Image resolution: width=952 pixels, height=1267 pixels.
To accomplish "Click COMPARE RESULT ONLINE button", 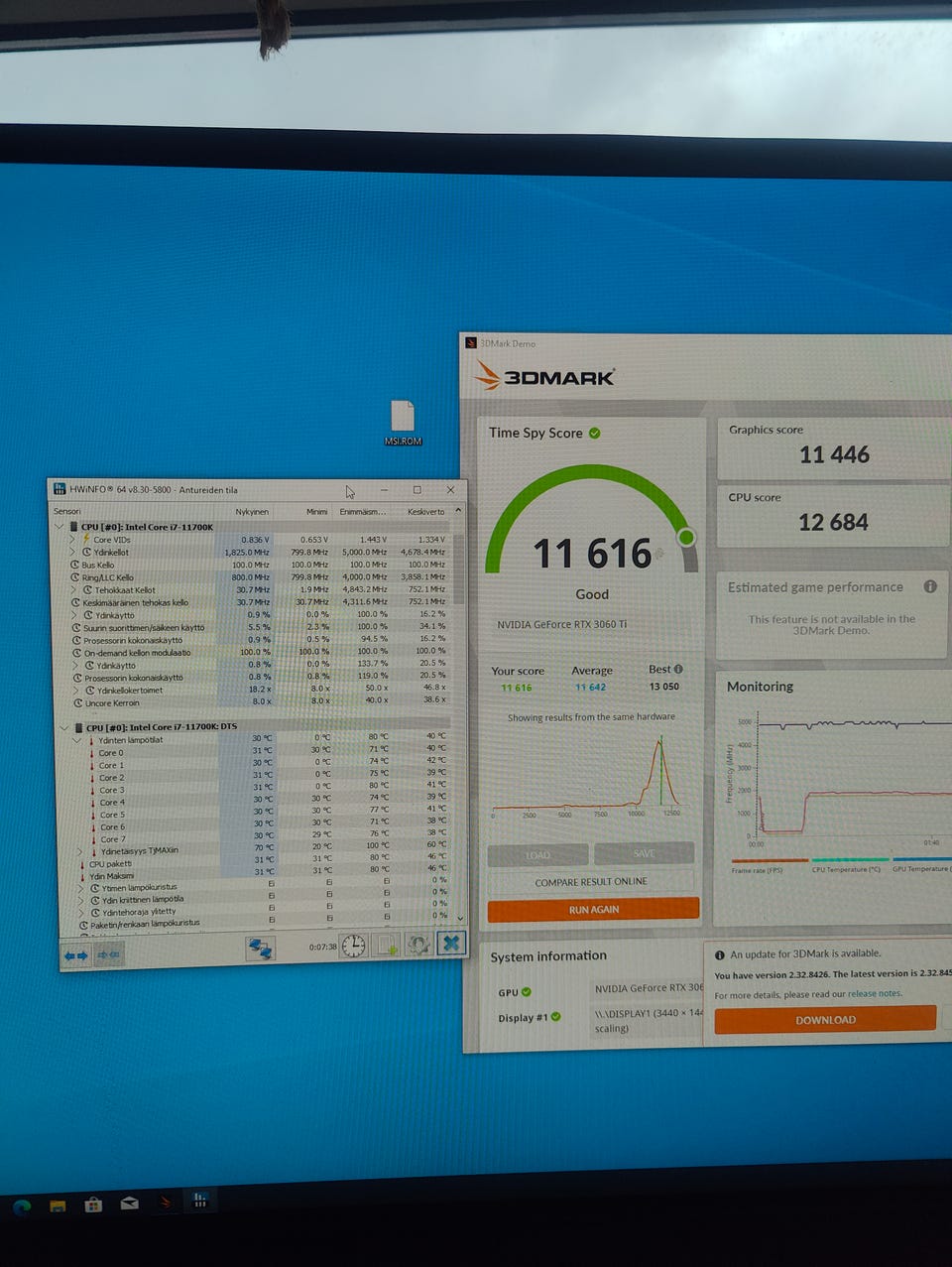I will tap(591, 881).
